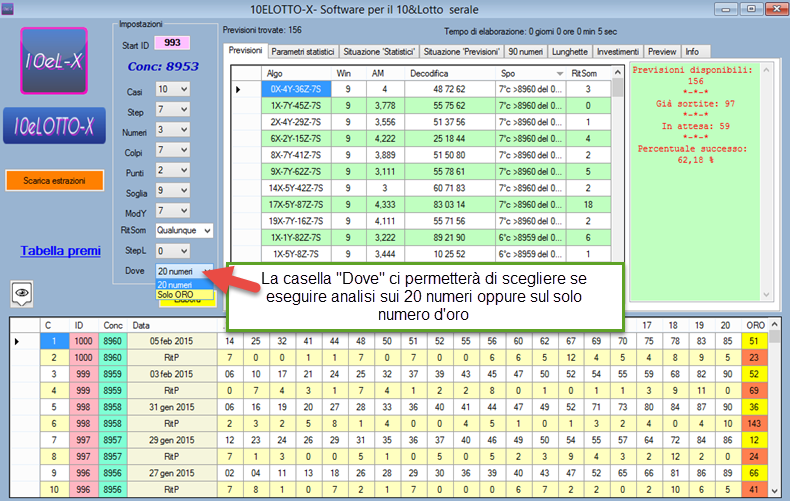This screenshot has width=790, height=501.
Task: Sort by the AM column header
Action: point(385,74)
